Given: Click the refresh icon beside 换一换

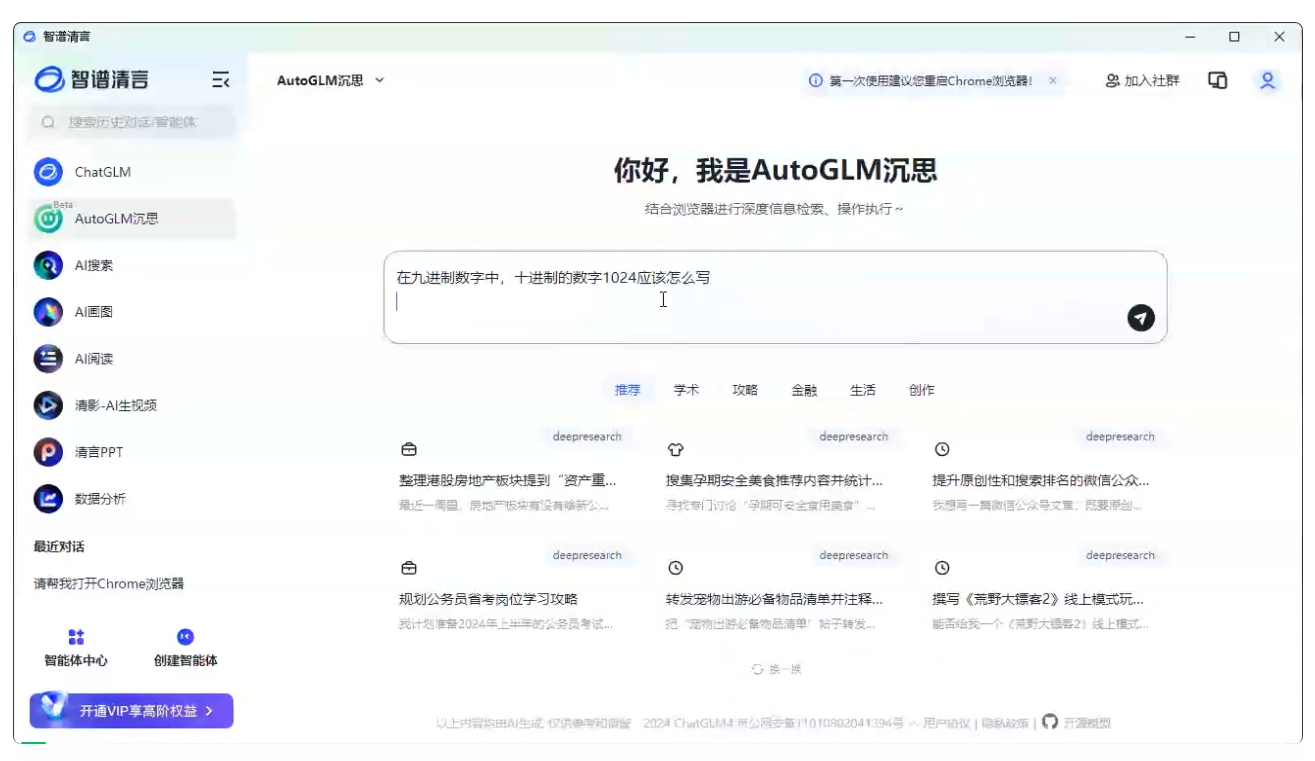Looking at the screenshot, I should [758, 669].
